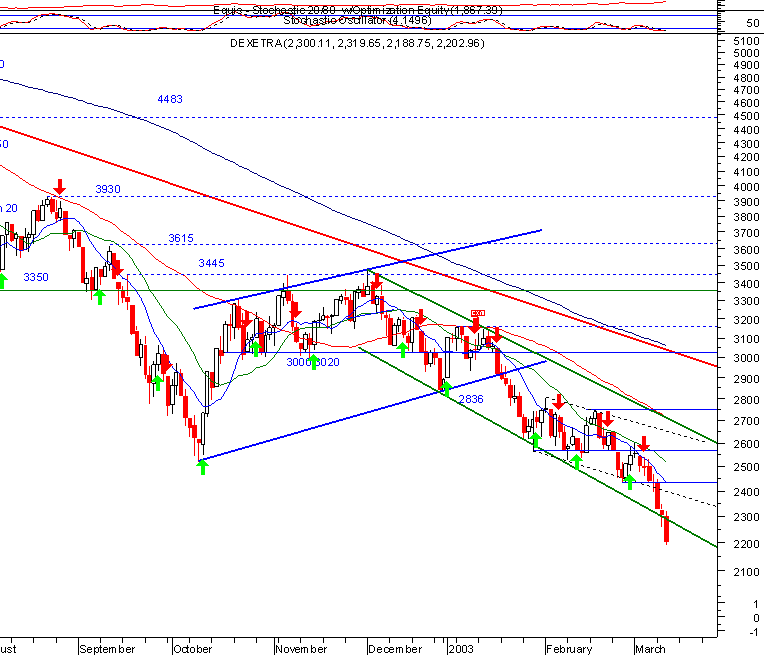This screenshot has height=655, width=764.
Task: Click the red sell arrow above the 3930 peak
Action: point(59,187)
